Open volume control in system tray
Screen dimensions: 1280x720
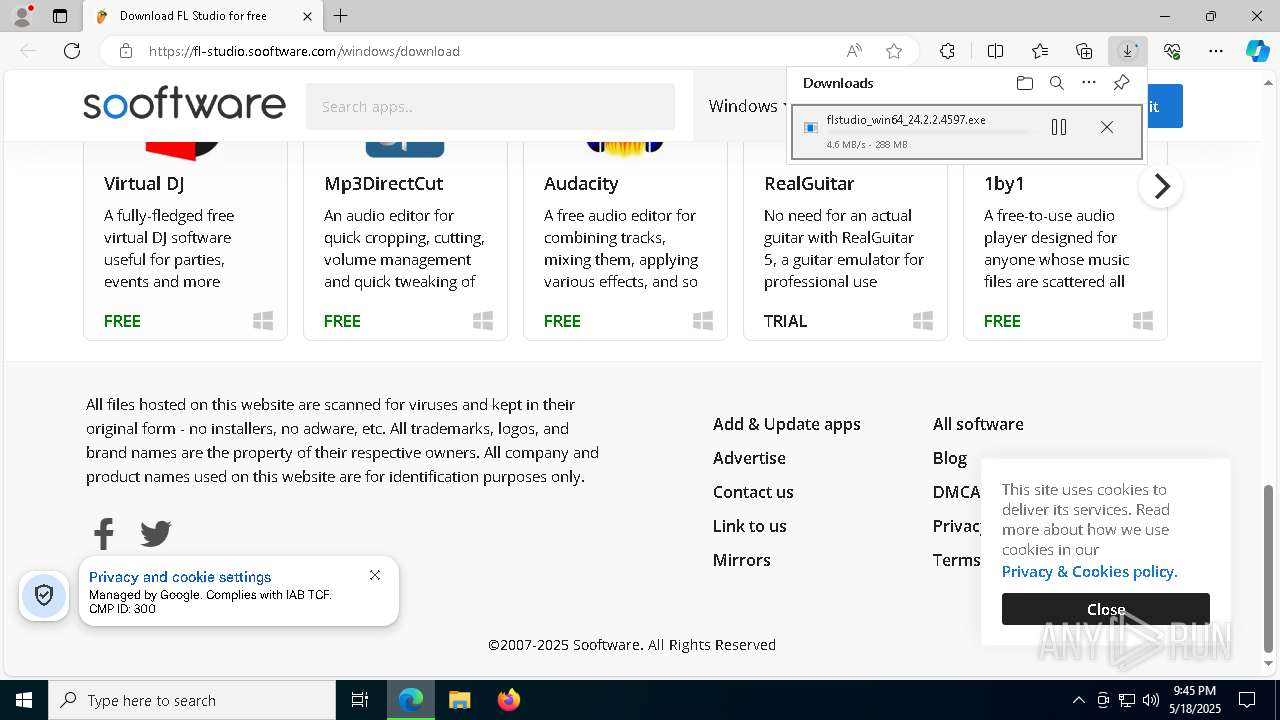click(1151, 700)
